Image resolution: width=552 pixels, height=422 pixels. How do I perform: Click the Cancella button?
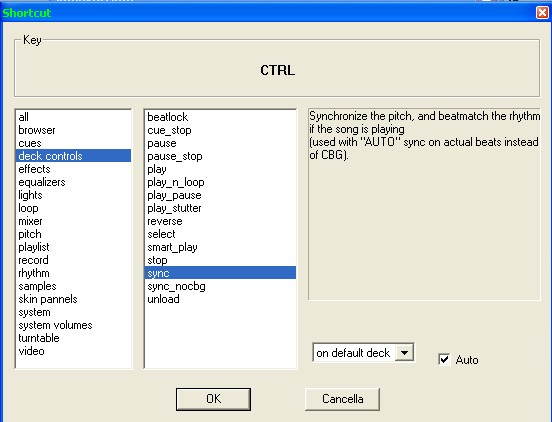point(342,399)
